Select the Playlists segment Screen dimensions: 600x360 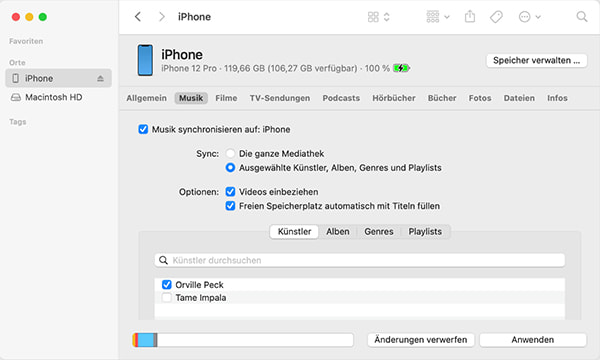pyautogui.click(x=425, y=232)
